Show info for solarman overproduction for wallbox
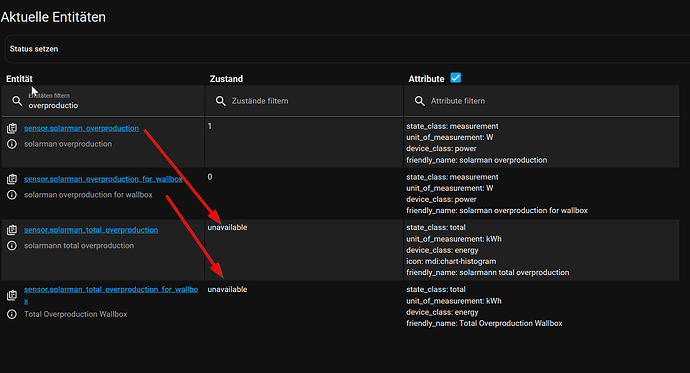The image size is (690, 373). pos(12,194)
